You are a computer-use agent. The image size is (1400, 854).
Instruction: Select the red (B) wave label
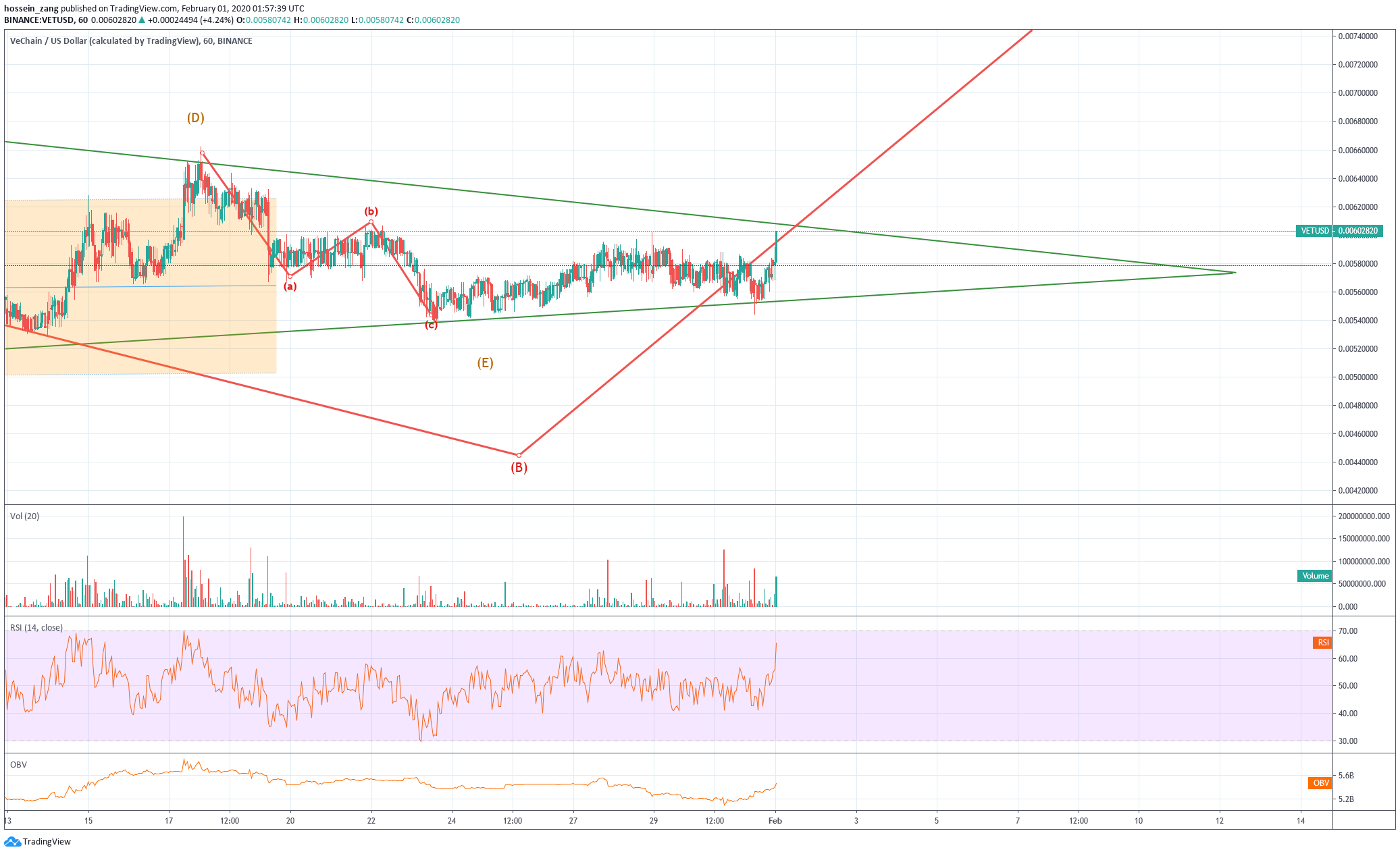coord(519,467)
